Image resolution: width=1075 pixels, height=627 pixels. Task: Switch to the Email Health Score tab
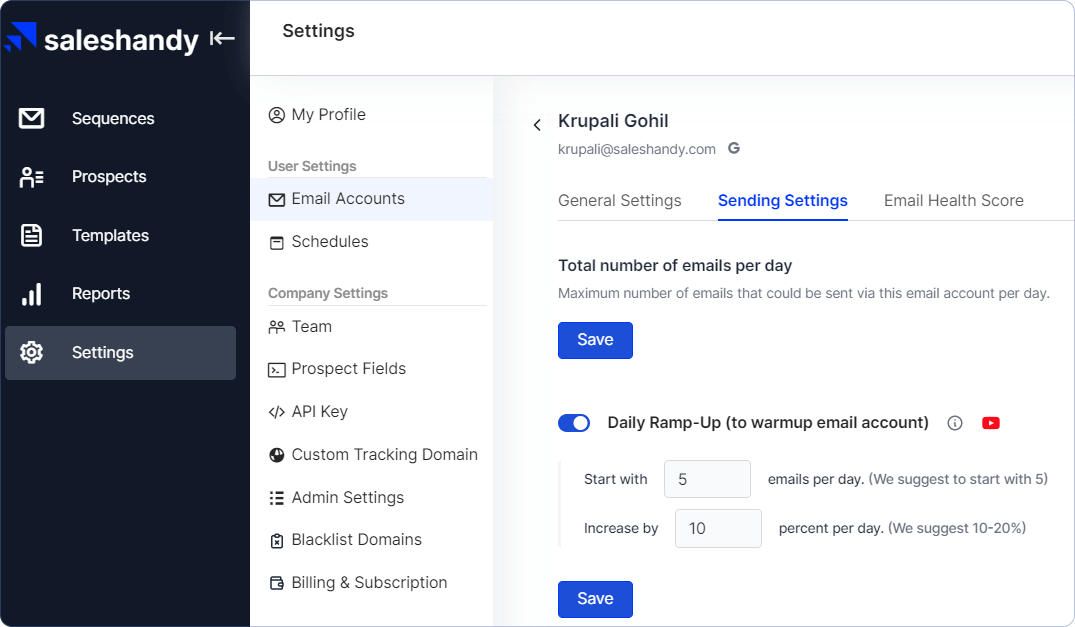click(954, 201)
